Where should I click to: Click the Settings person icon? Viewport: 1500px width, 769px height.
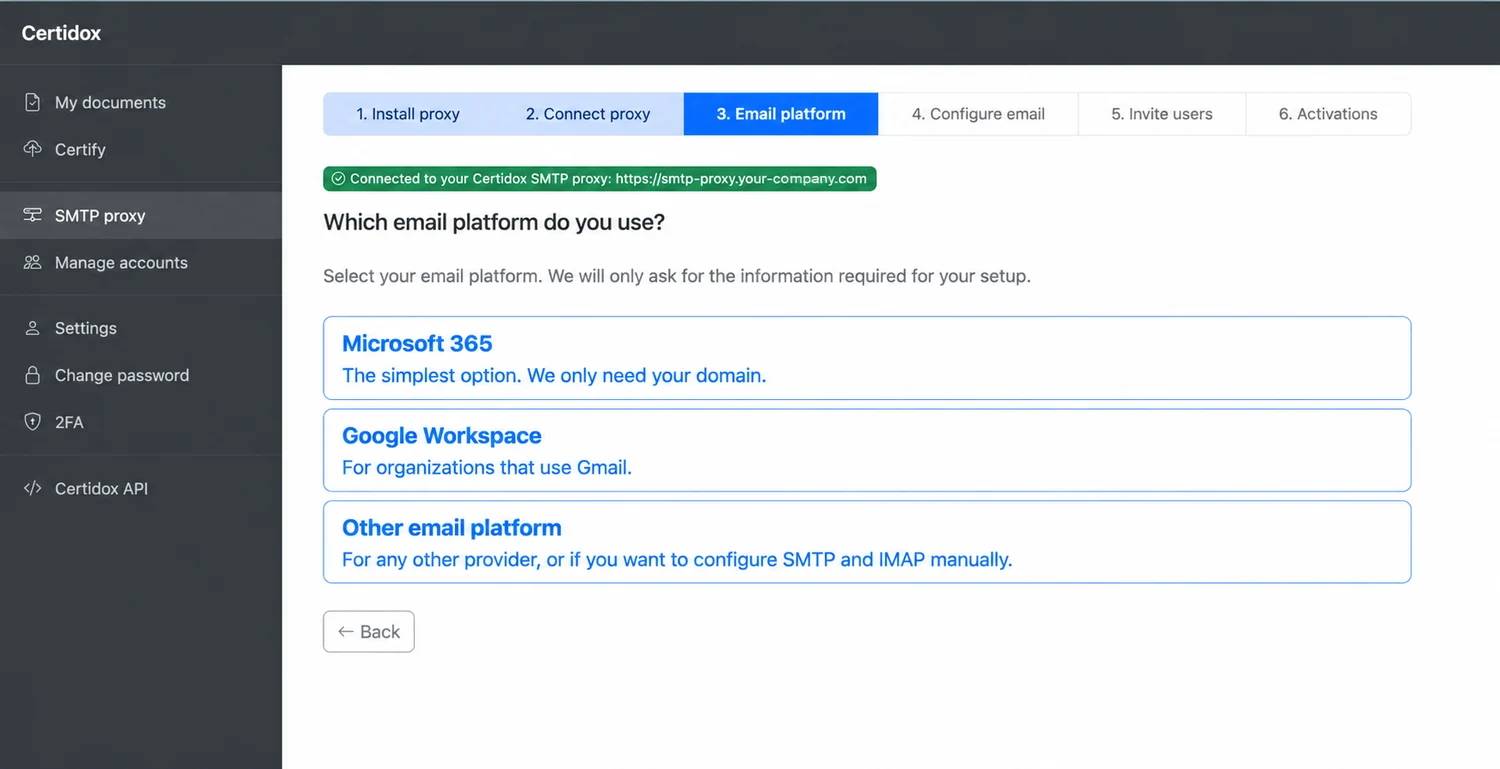pyautogui.click(x=33, y=328)
